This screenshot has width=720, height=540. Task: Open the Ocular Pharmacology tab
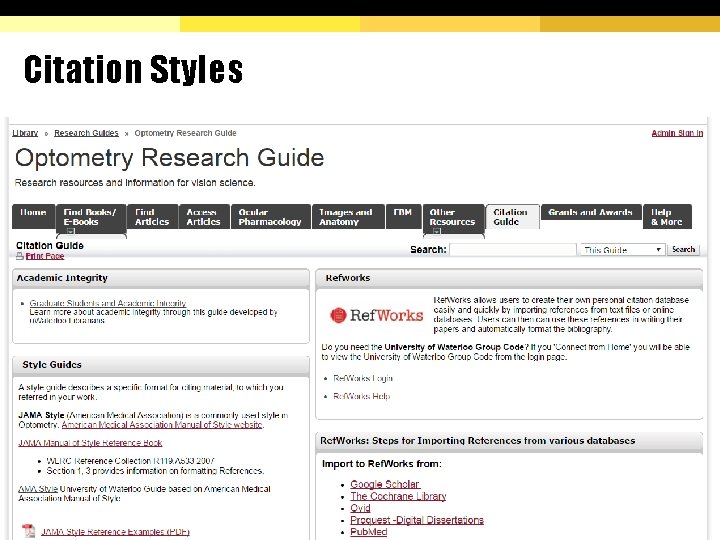tap(270, 216)
